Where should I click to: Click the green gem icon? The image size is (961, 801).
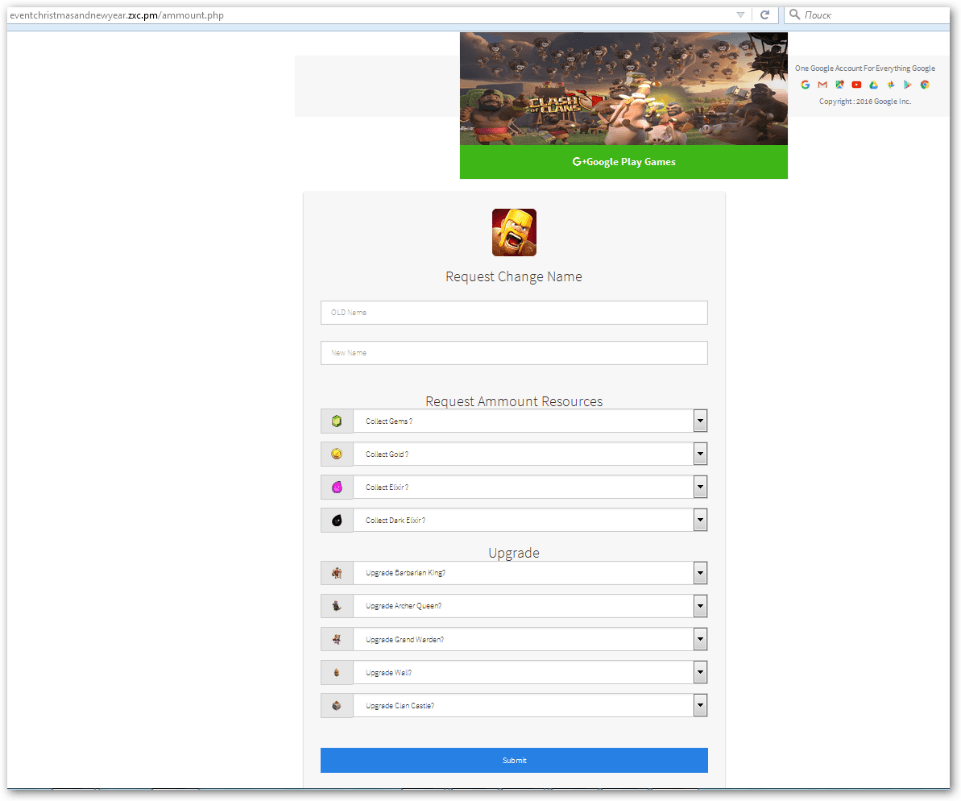pos(336,421)
